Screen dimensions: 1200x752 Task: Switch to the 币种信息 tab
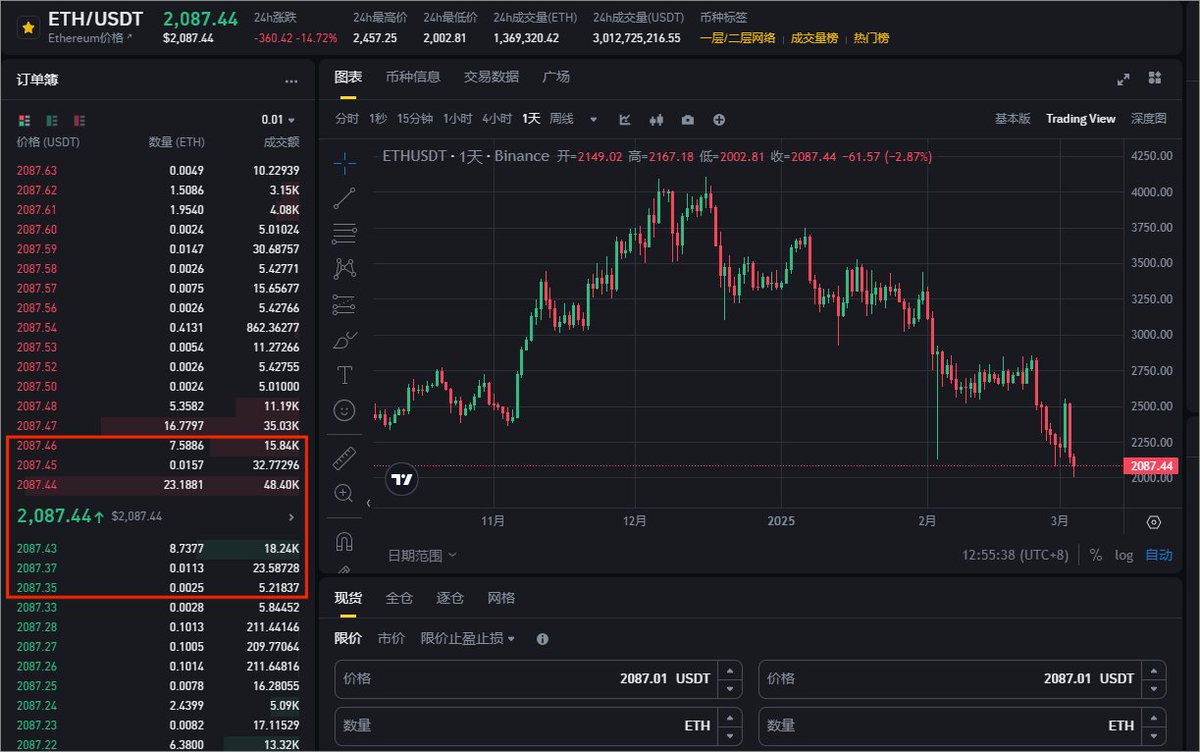tap(414, 76)
